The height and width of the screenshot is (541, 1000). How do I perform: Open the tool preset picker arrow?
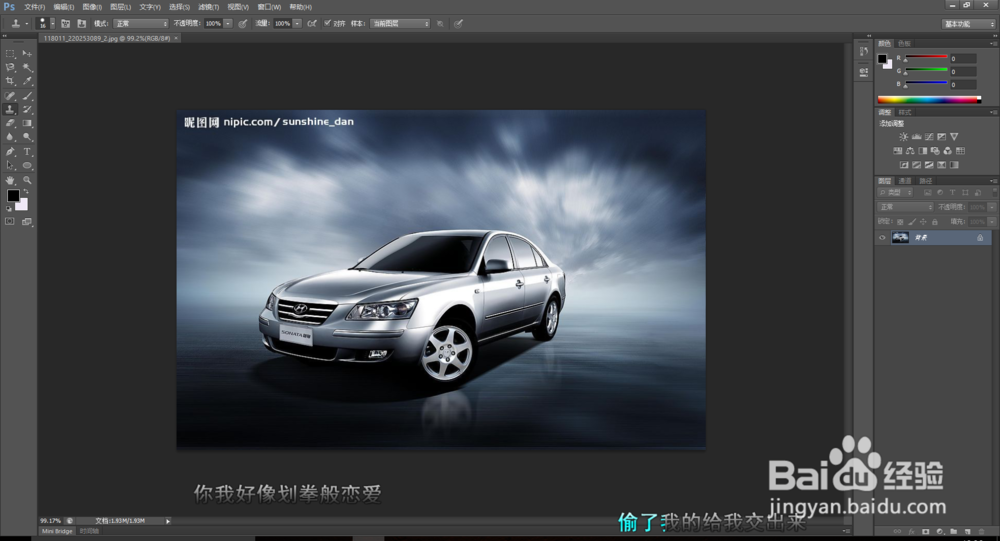point(27,24)
